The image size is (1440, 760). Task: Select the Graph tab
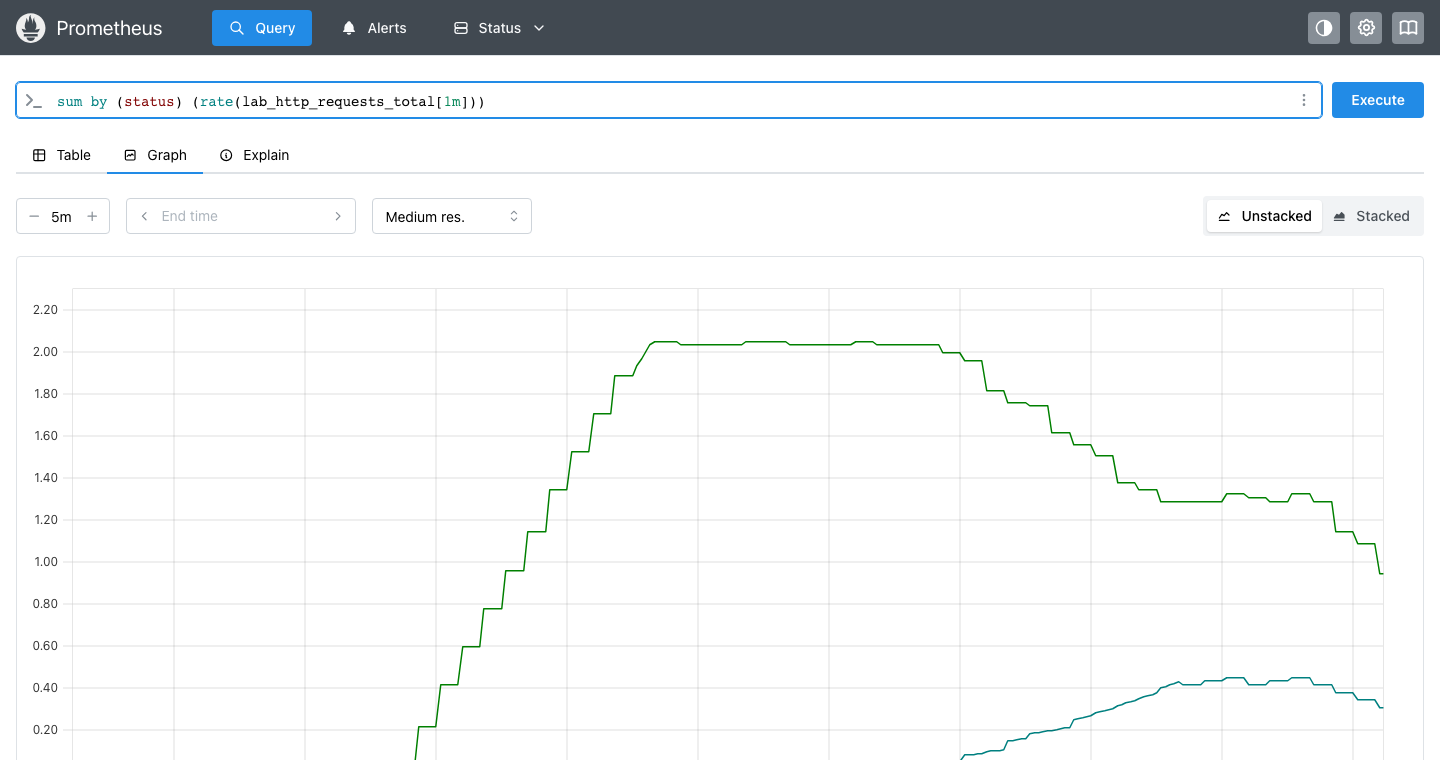[x=155, y=155]
